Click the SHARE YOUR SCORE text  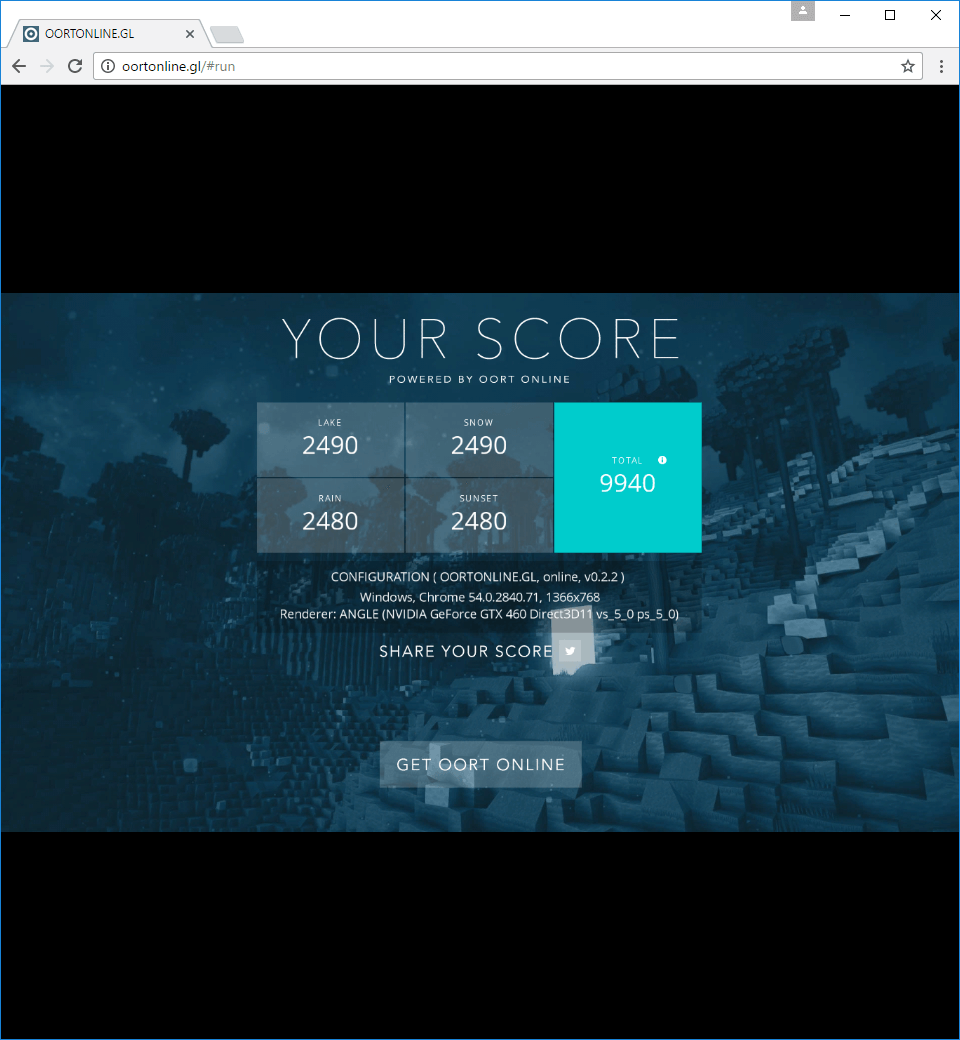click(466, 651)
